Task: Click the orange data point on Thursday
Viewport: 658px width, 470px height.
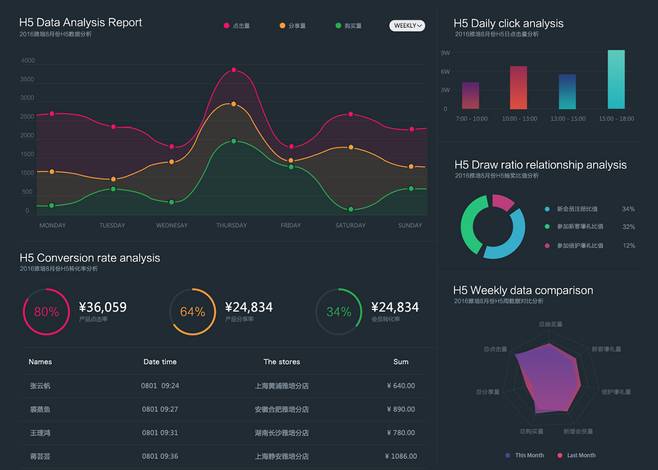Action: [x=233, y=104]
